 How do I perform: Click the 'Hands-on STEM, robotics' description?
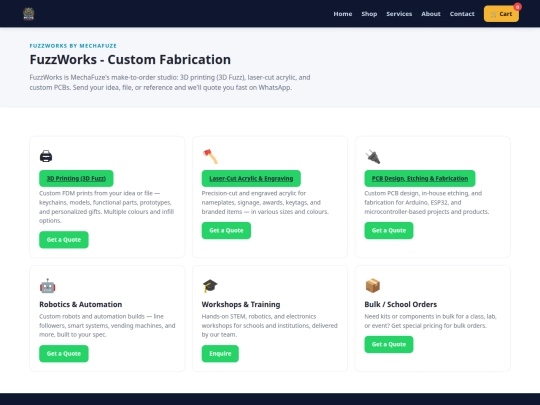coord(270,325)
